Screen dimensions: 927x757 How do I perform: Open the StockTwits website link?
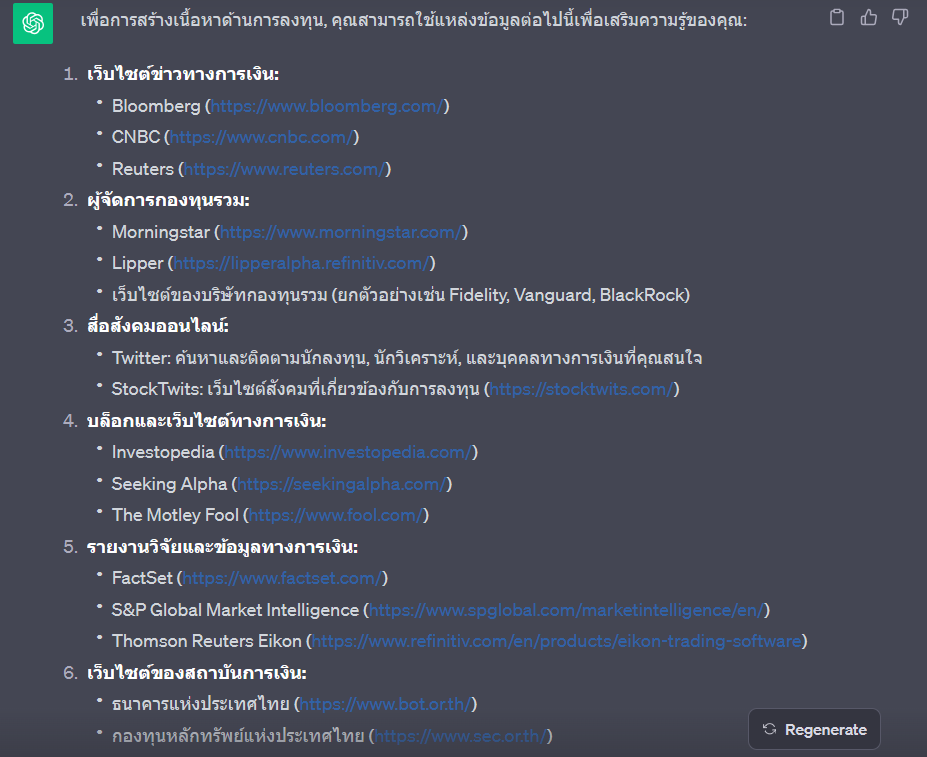(581, 389)
